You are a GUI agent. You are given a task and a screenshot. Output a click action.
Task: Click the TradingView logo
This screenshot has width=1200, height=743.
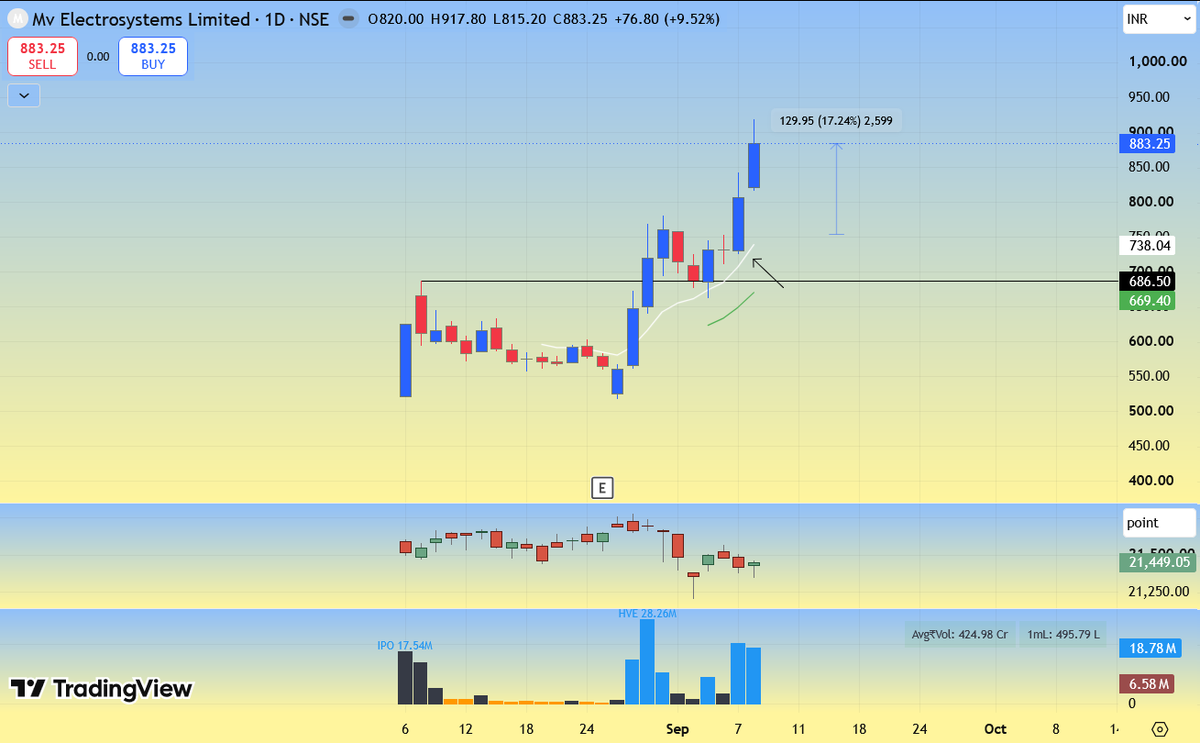coord(100,688)
